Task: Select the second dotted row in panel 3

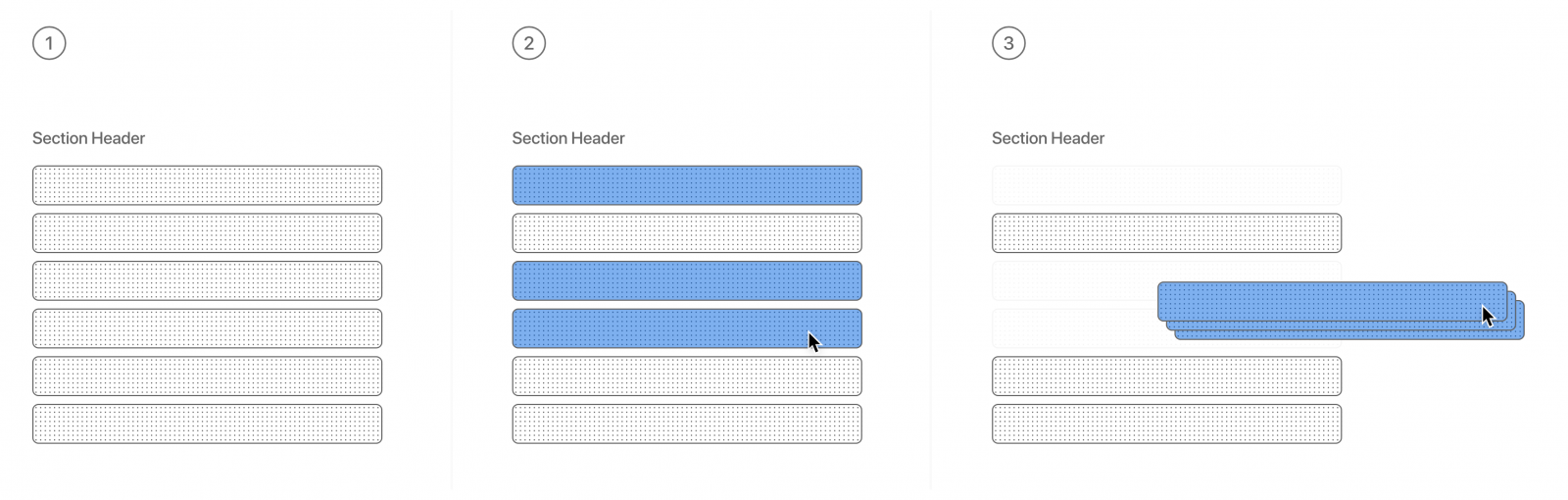Action: (x=1166, y=233)
